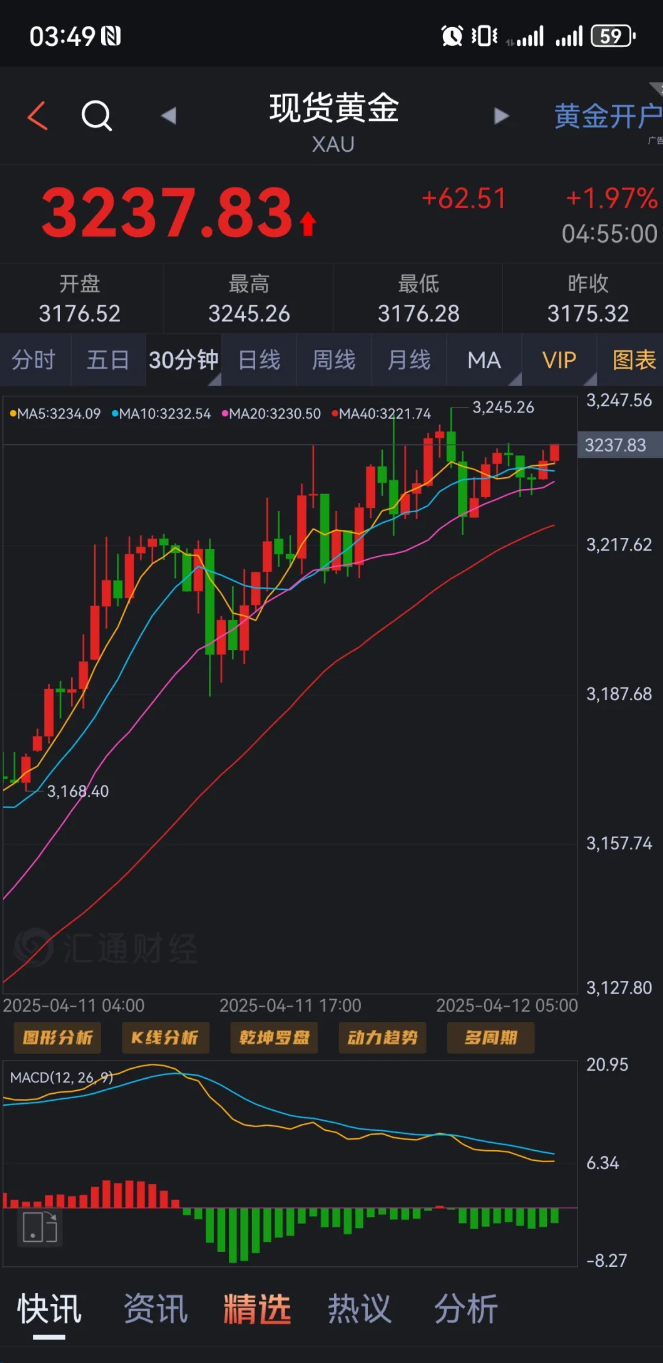The width and height of the screenshot is (663, 1363).
Task: Expand the 30分钟 interval dropdown
Action: (x=184, y=360)
